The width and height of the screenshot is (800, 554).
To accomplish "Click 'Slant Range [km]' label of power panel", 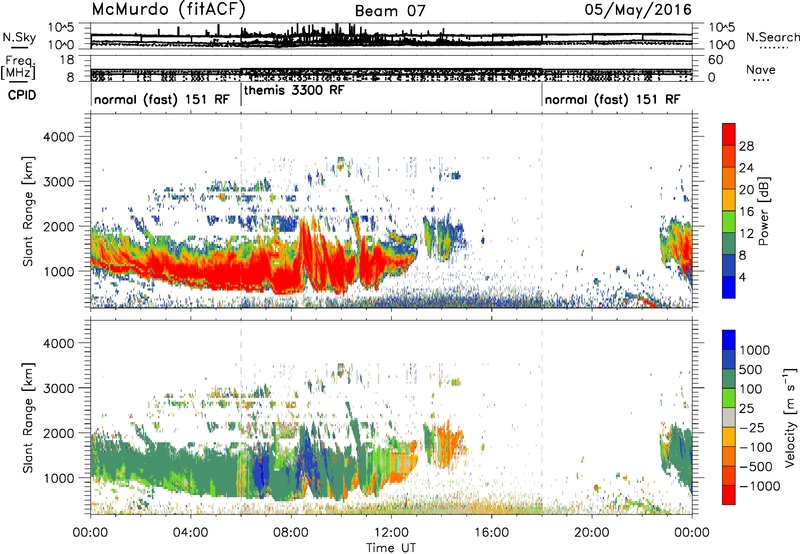I will (x=28, y=211).
